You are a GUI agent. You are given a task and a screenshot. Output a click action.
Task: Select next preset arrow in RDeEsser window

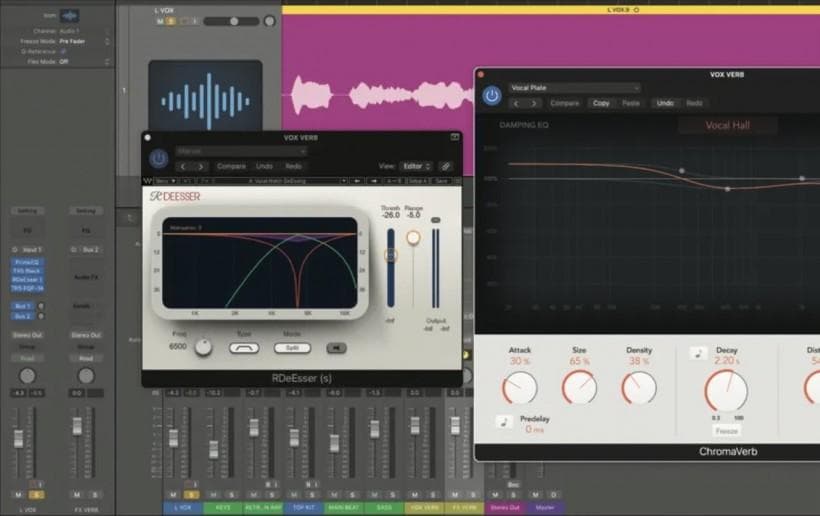click(x=201, y=166)
